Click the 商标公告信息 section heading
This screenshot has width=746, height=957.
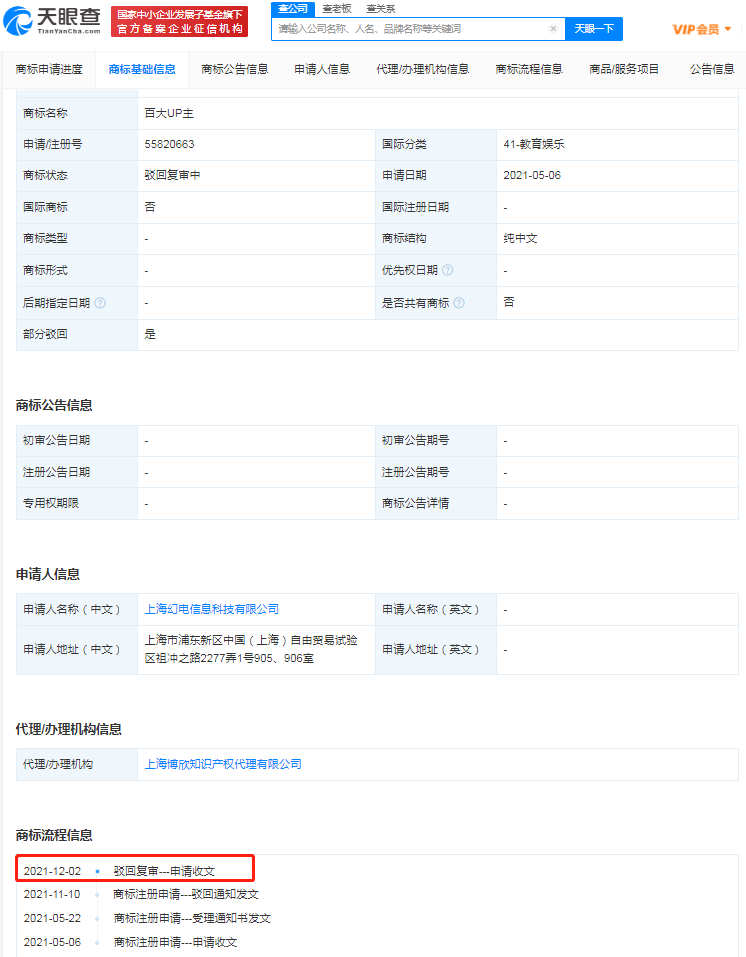pos(54,405)
